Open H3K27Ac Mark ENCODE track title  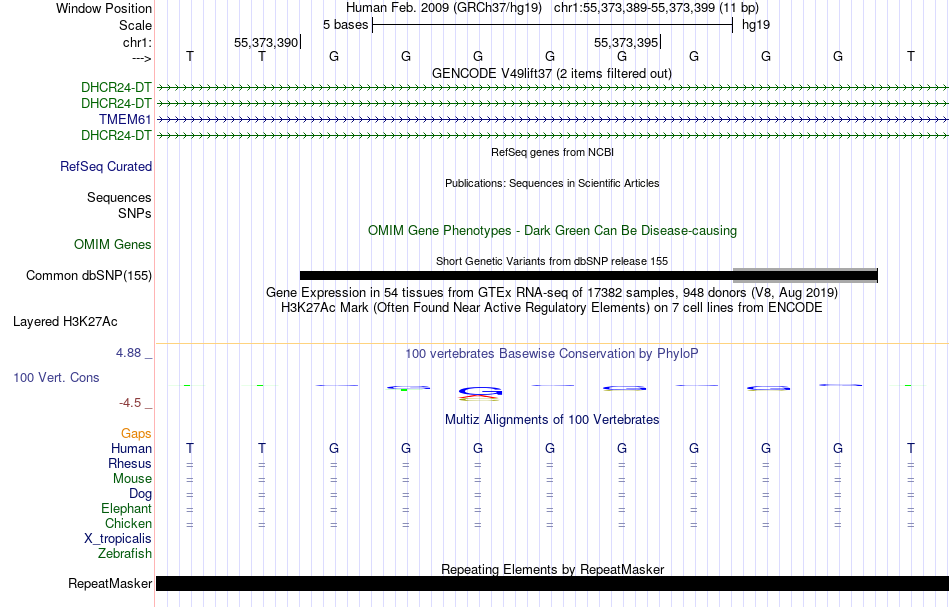(552, 308)
